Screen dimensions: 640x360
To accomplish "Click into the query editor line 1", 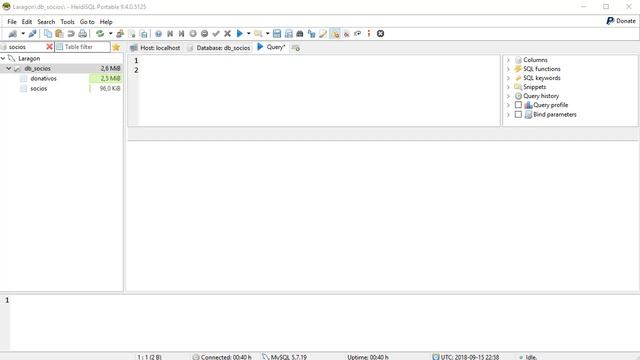I will pos(318,60).
